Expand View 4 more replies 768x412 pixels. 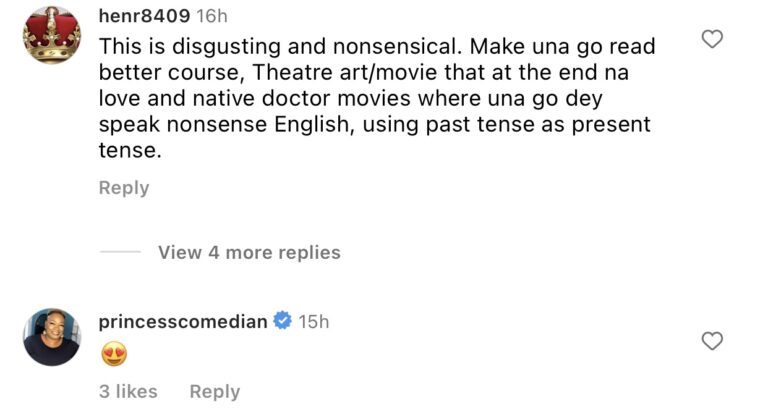click(249, 253)
